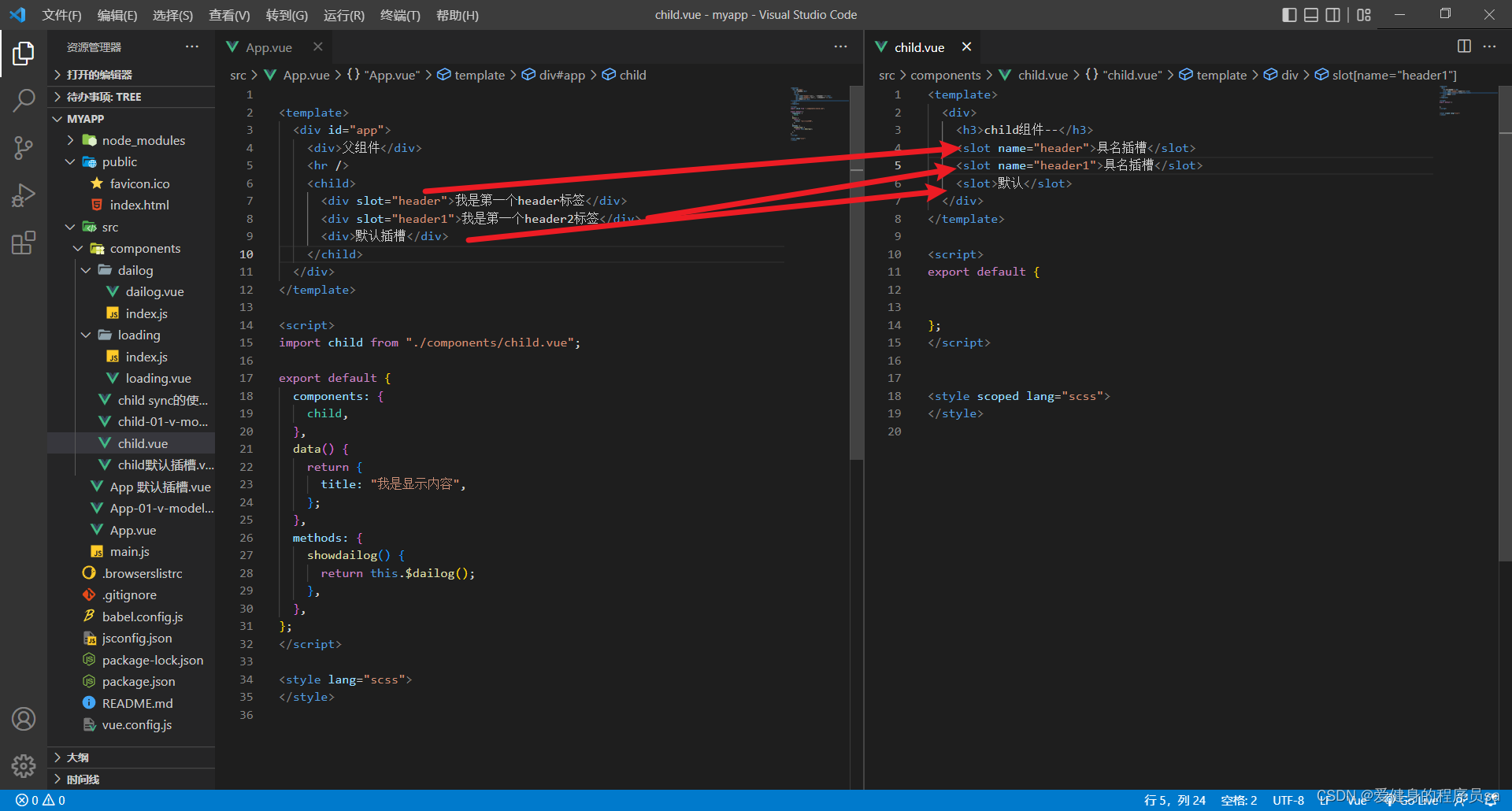
Task: Collapse the components folder
Action: (x=132, y=248)
